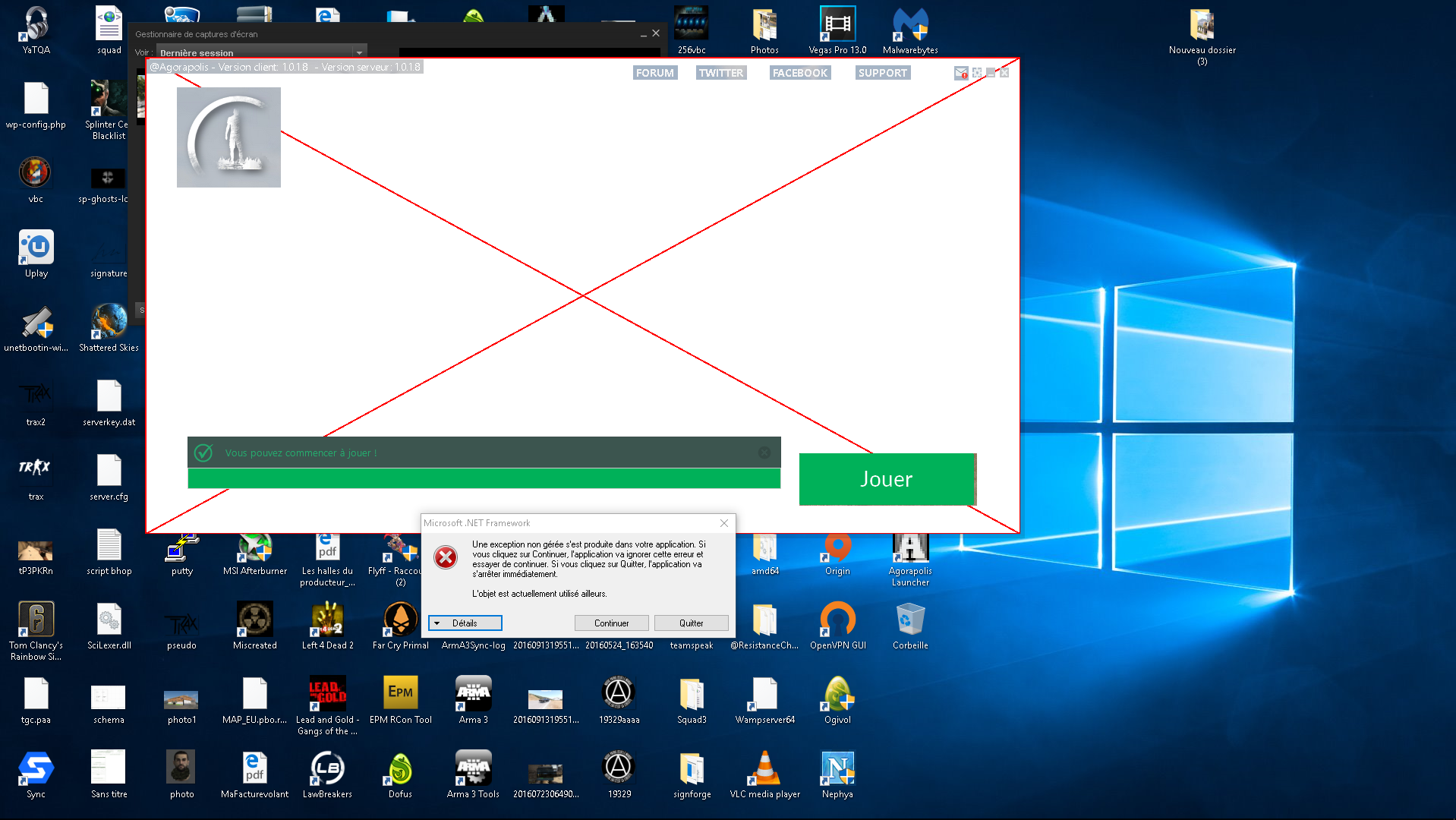
Task: Select the LawBreakers desktop shortcut
Action: pos(327,775)
